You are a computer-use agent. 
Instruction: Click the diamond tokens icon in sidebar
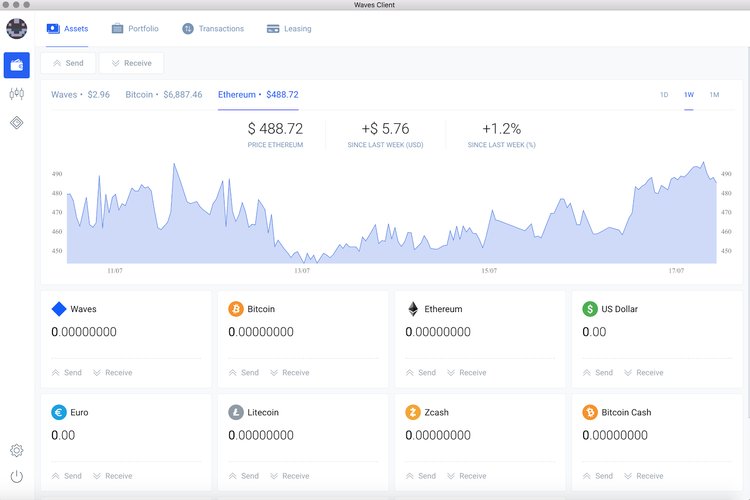click(x=17, y=123)
